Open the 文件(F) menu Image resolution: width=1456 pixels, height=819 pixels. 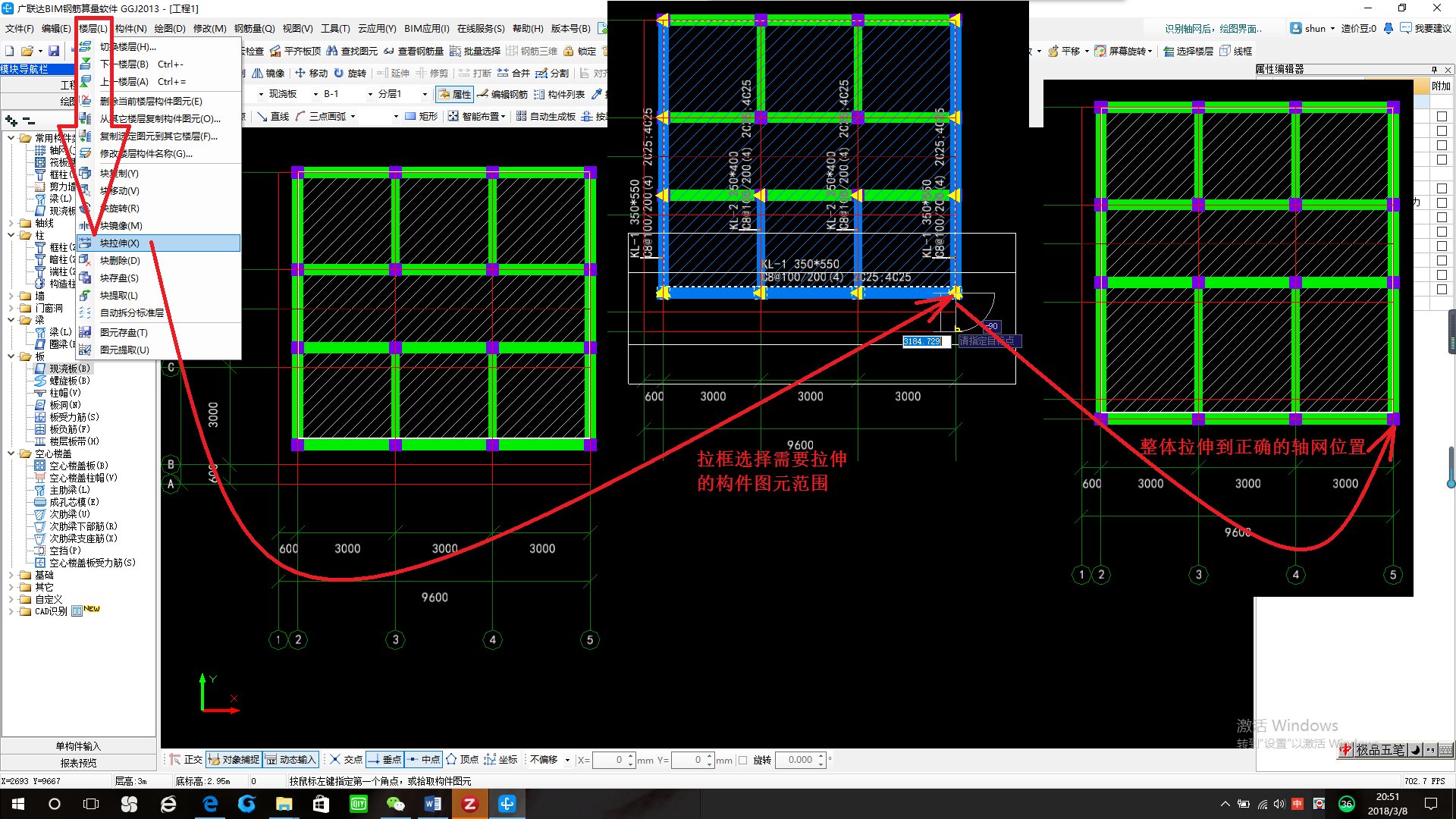coord(20,28)
